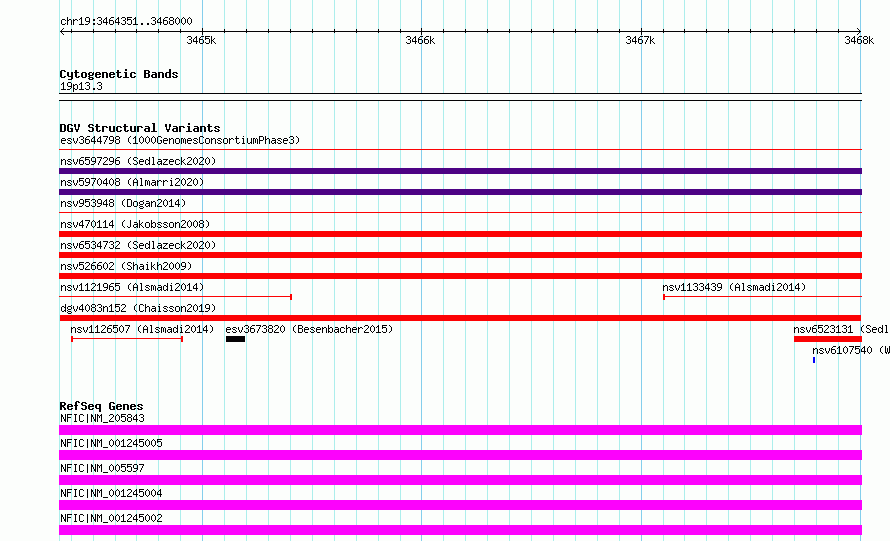890x541 pixels.
Task: Click the 3465k ruler tick label
Action: [x=201, y=40]
